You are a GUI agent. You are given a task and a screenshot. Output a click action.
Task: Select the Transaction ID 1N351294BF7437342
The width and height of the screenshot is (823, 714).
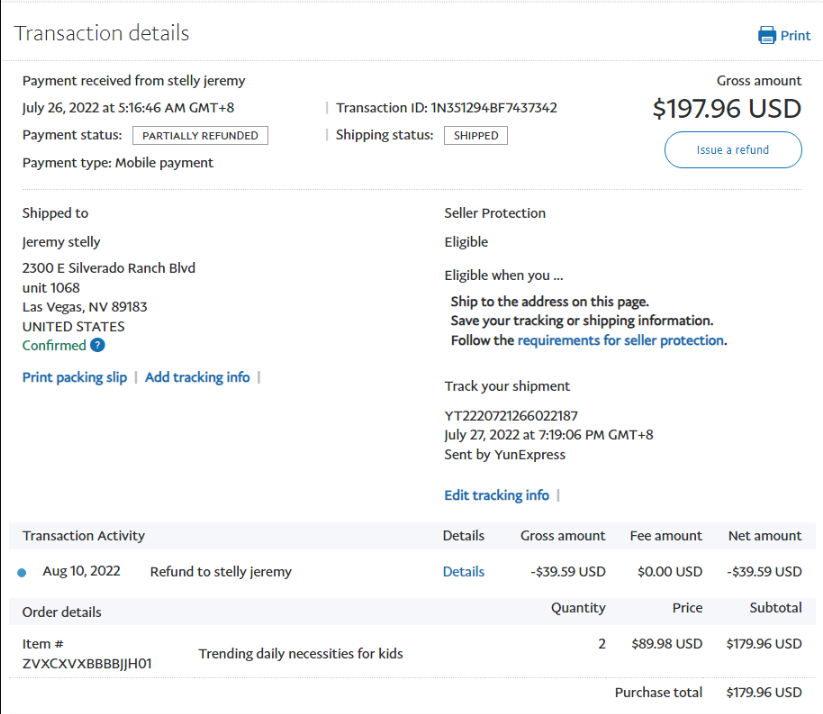click(x=493, y=108)
